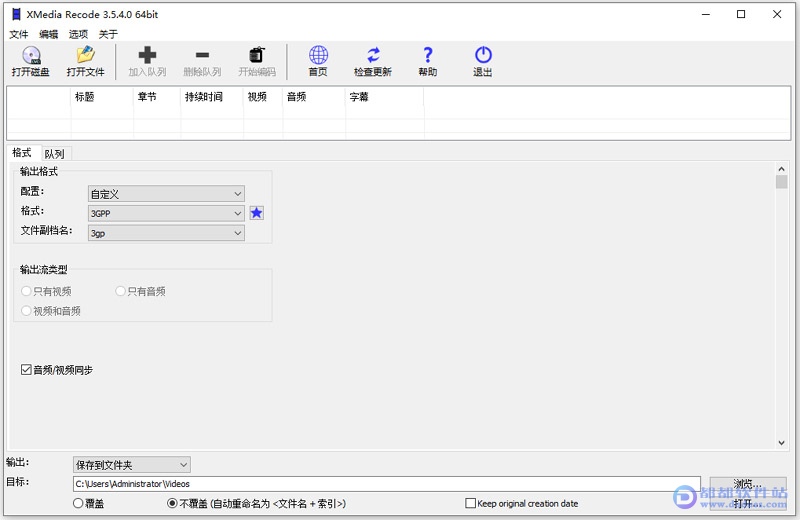800x520 pixels.
Task: Close the XMedia Recode window
Action: (x=777, y=14)
